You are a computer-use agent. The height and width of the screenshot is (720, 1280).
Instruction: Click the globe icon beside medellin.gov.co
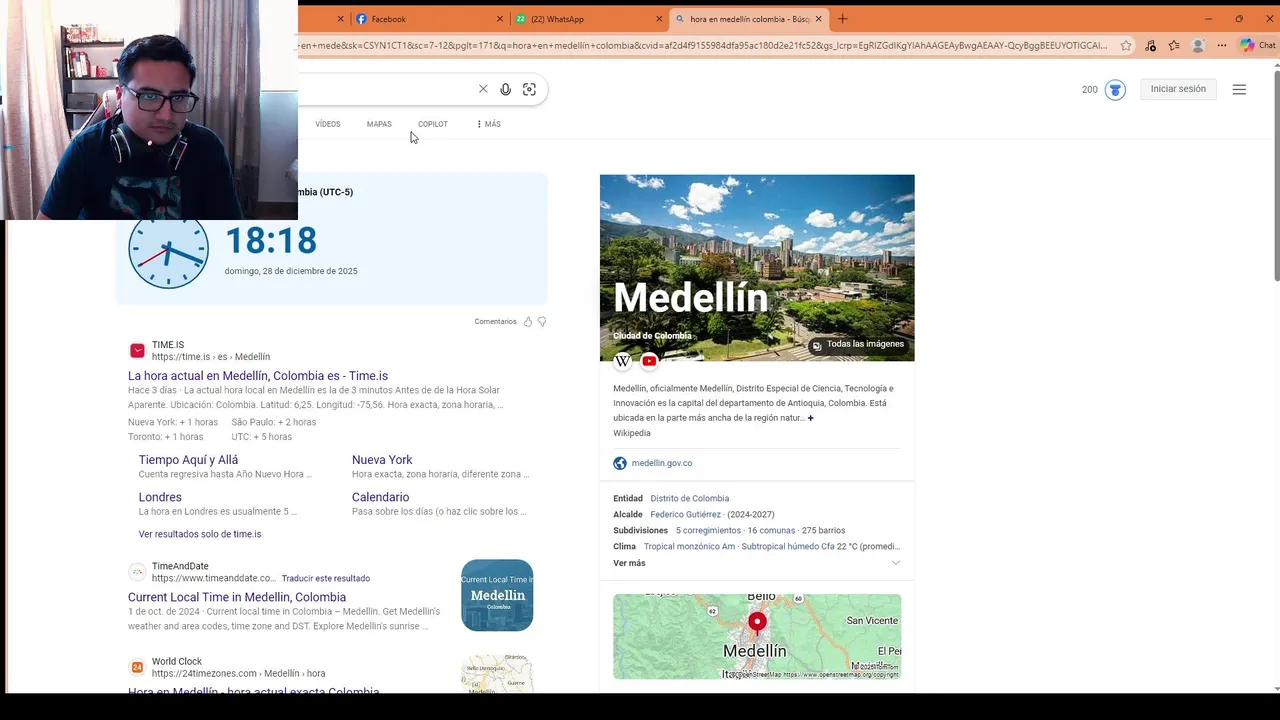pos(620,463)
